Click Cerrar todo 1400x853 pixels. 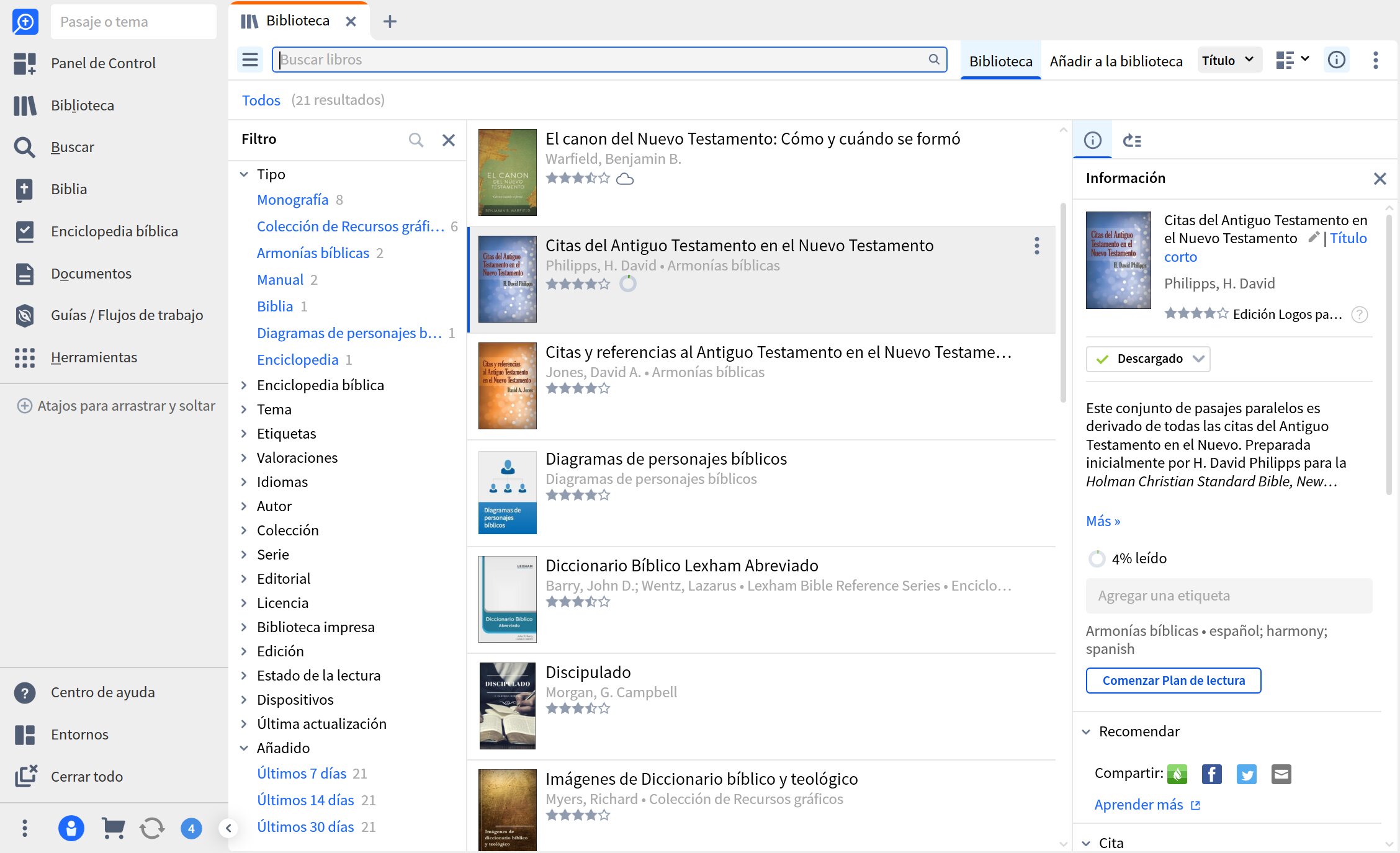[87, 777]
